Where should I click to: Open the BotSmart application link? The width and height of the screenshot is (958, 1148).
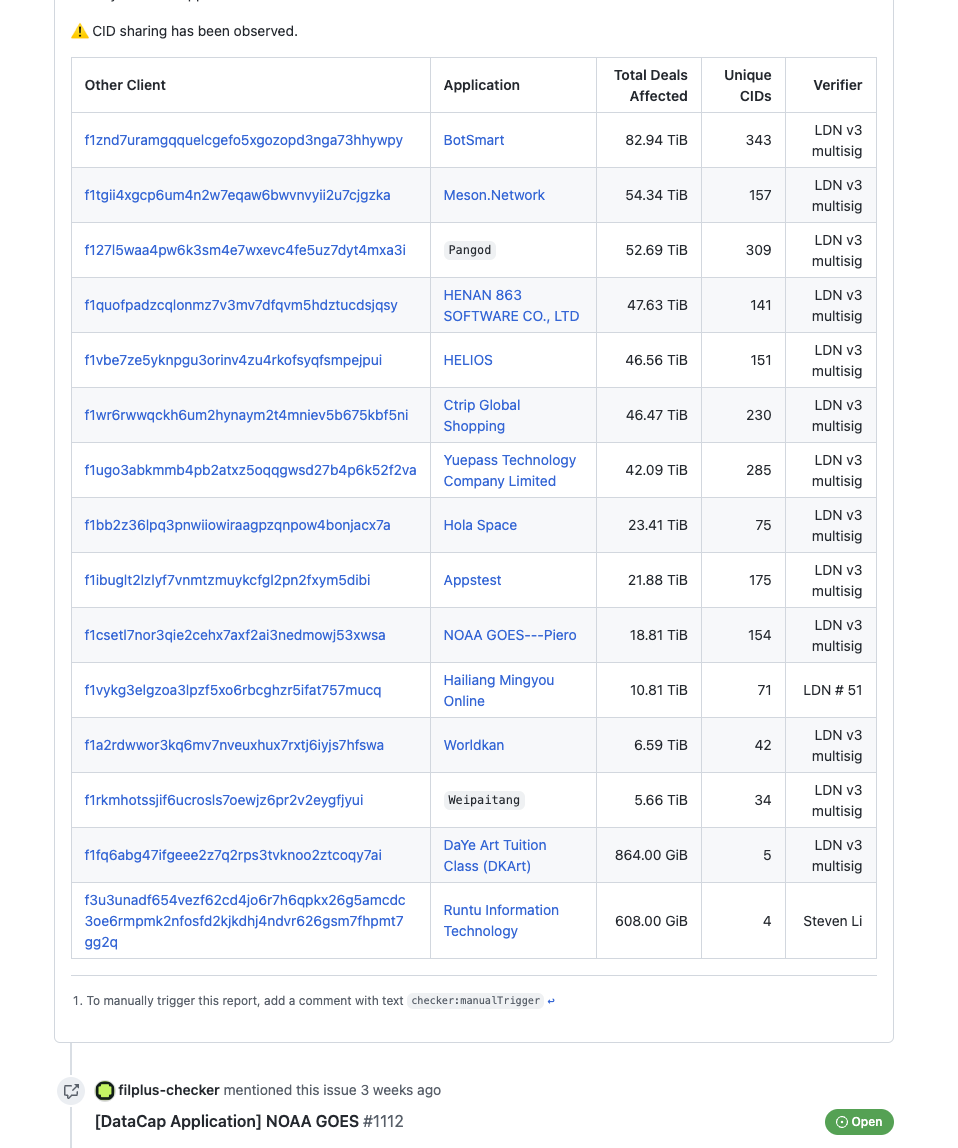[473, 140]
